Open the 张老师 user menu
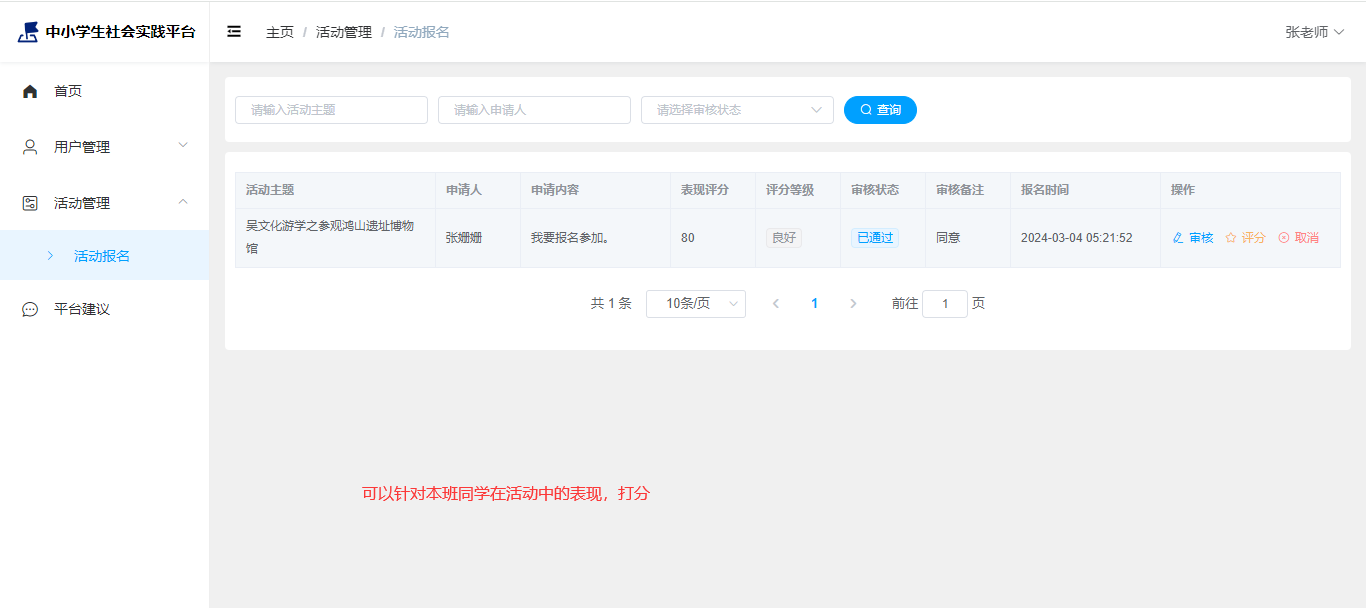 tap(1314, 32)
